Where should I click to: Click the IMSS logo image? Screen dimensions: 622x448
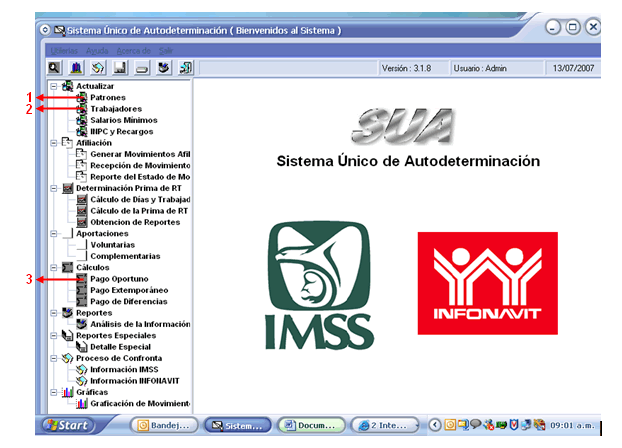(319, 285)
